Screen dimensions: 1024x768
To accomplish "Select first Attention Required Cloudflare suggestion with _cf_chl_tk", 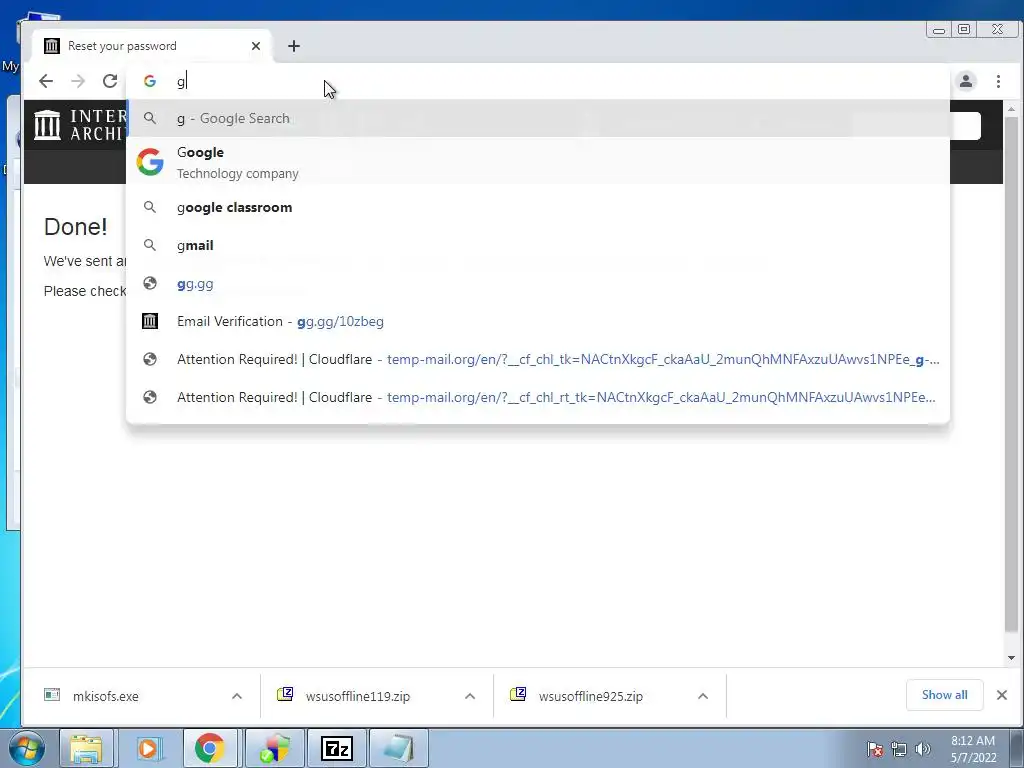I will [538, 359].
